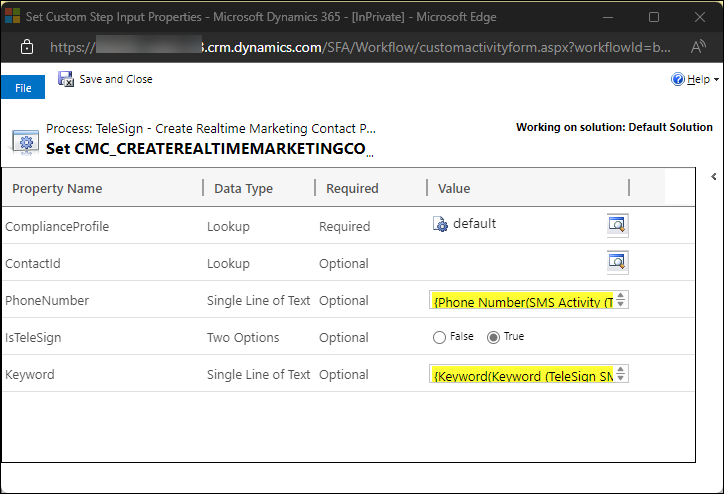724x494 pixels.
Task: Click the PhoneNumber value field
Action: [522, 301]
